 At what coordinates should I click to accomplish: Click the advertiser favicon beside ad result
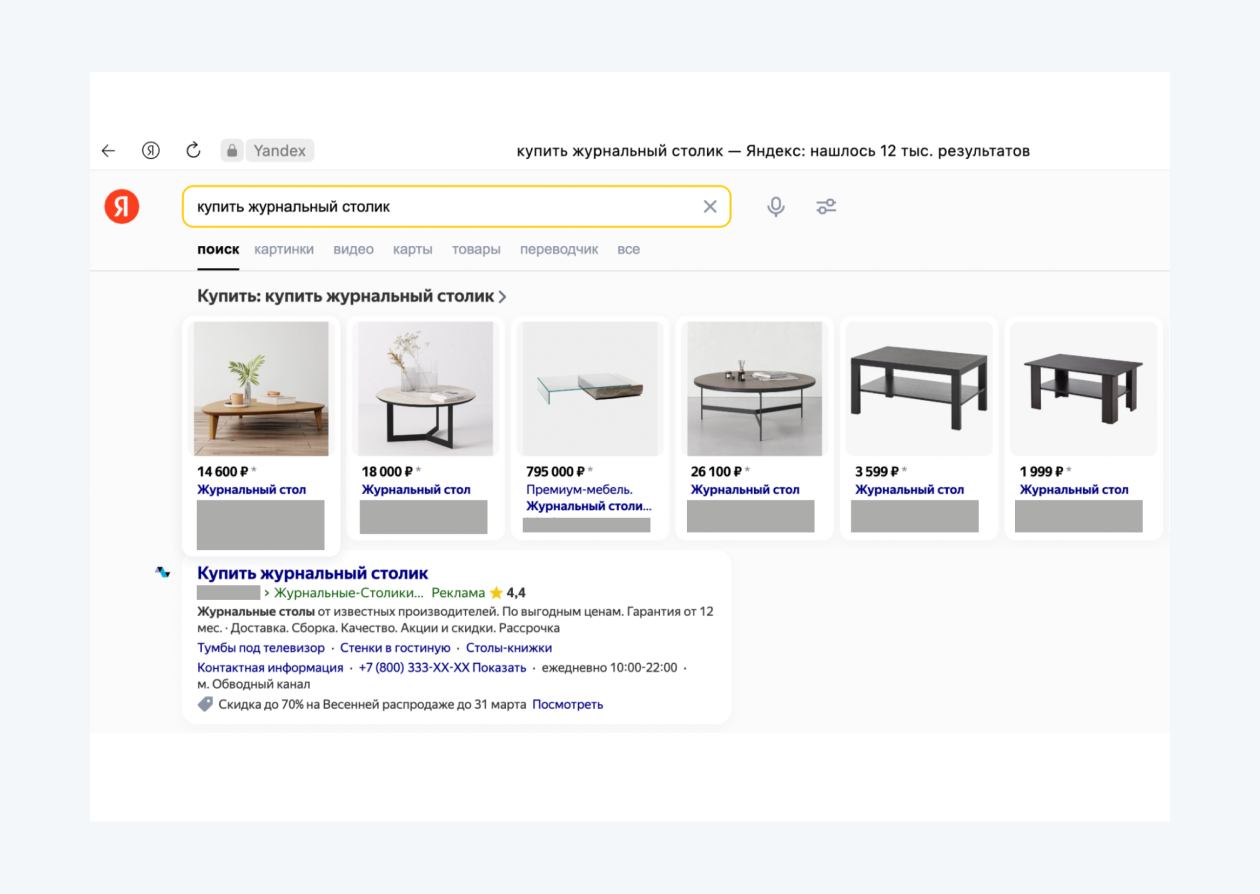pyautogui.click(x=163, y=573)
